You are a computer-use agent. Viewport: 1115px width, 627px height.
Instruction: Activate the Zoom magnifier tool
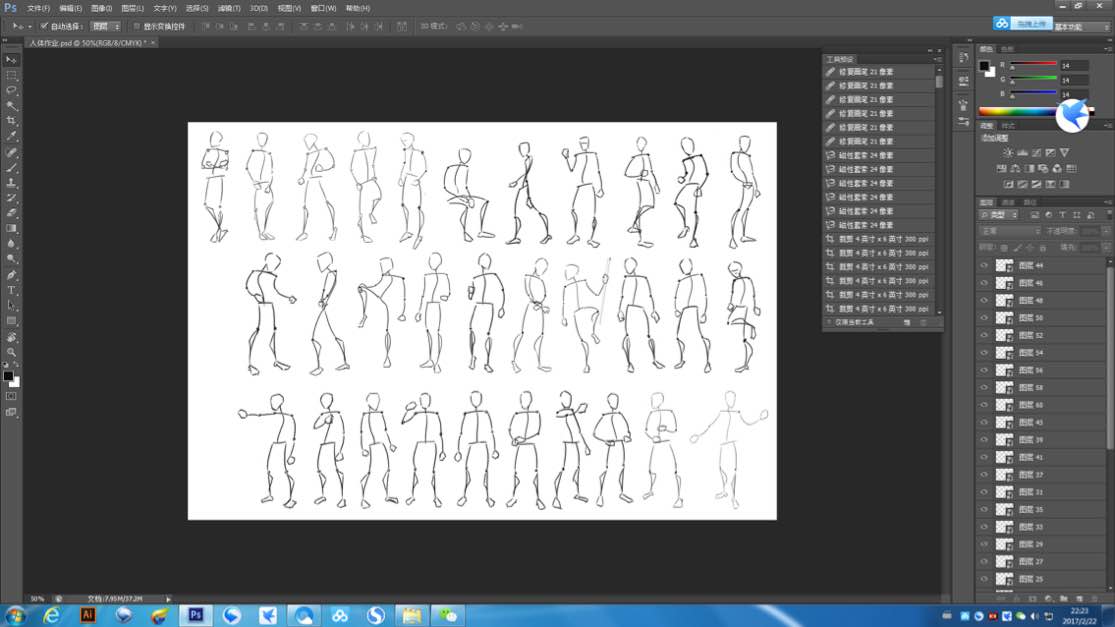click(x=12, y=352)
